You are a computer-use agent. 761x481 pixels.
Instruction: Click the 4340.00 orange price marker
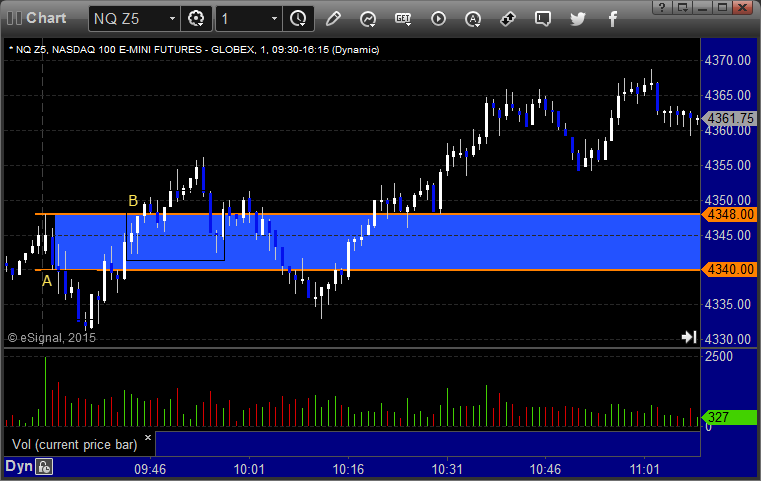point(729,269)
